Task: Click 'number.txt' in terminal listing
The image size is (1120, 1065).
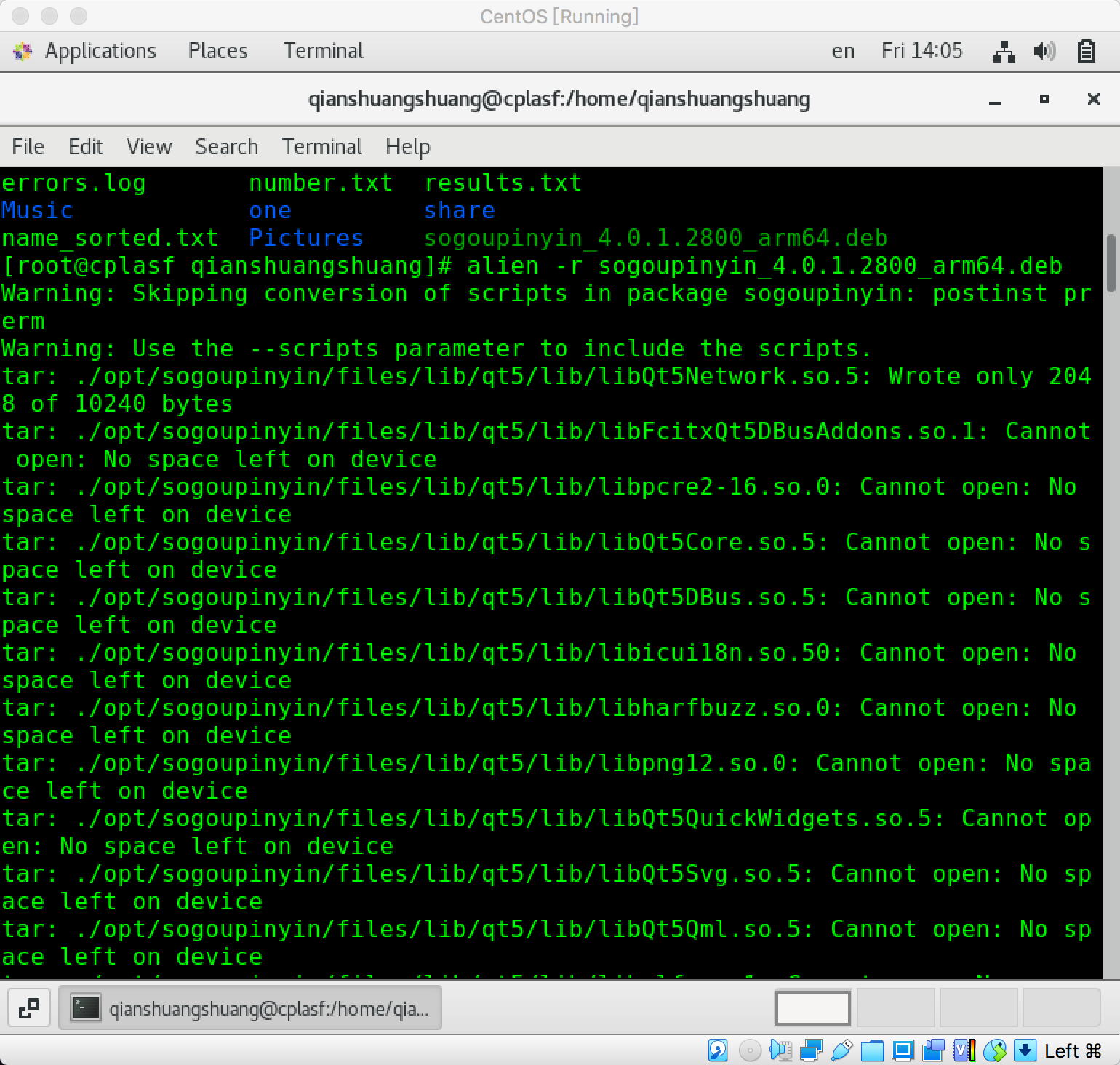Action: 321,183
